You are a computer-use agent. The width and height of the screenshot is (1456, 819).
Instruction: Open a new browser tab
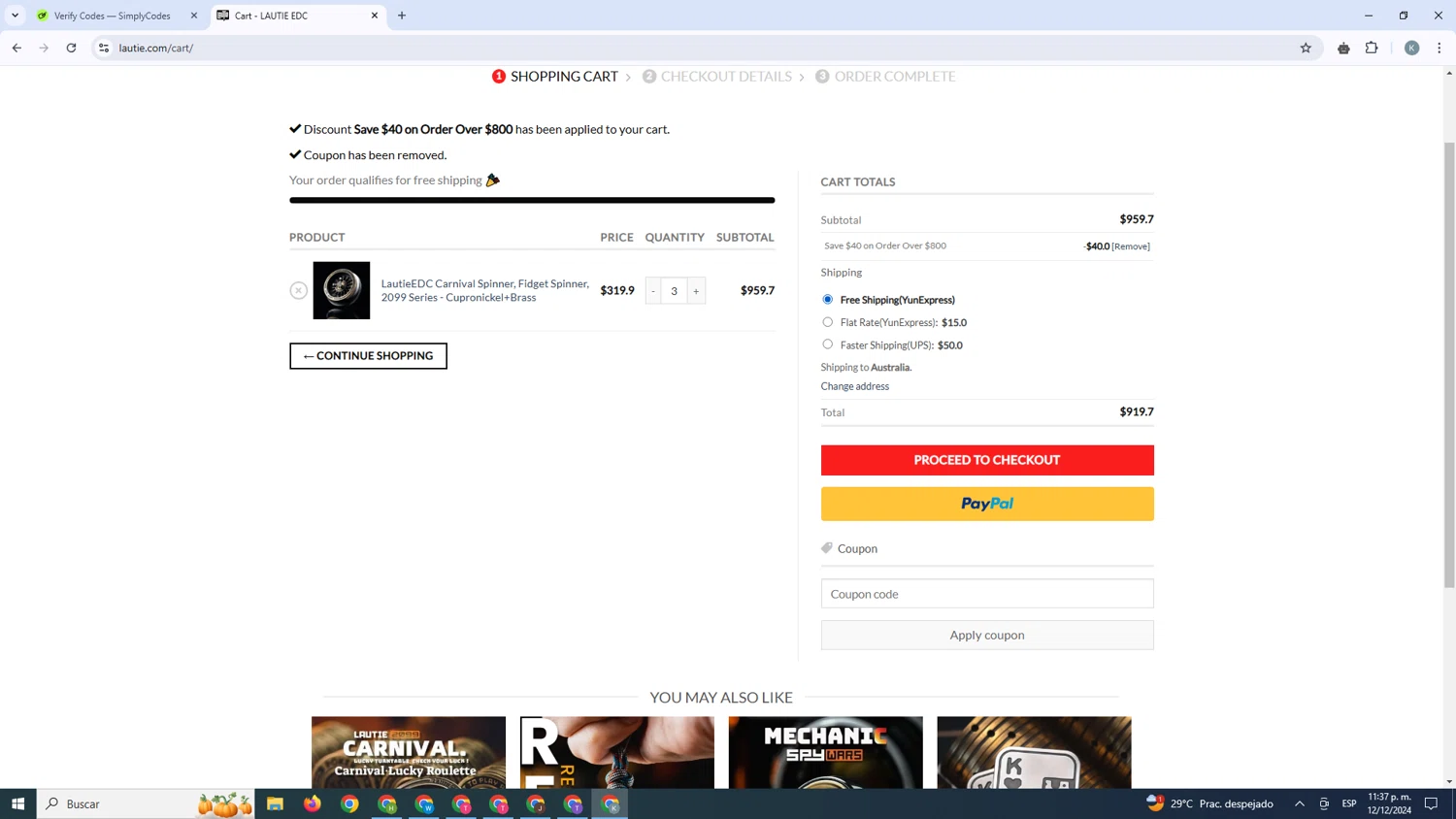pyautogui.click(x=402, y=16)
